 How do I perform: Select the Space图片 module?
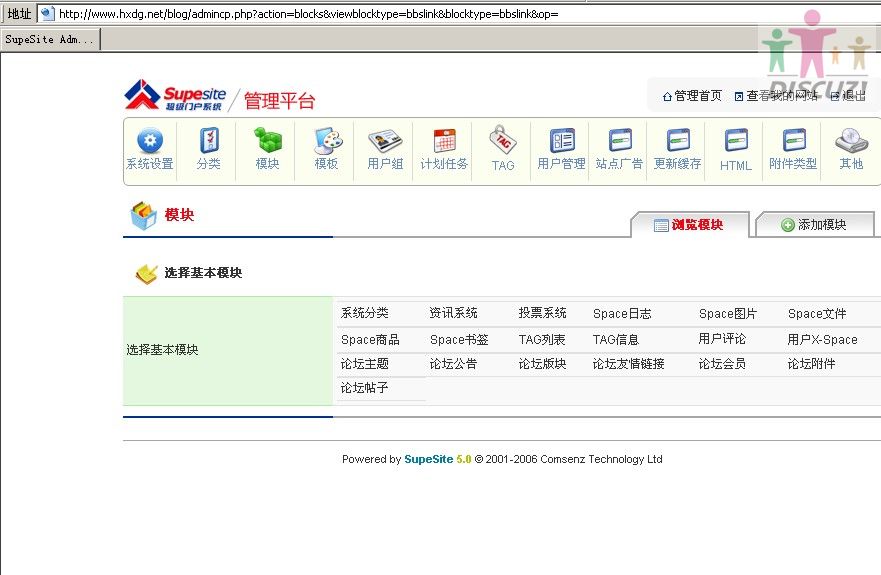(728, 314)
